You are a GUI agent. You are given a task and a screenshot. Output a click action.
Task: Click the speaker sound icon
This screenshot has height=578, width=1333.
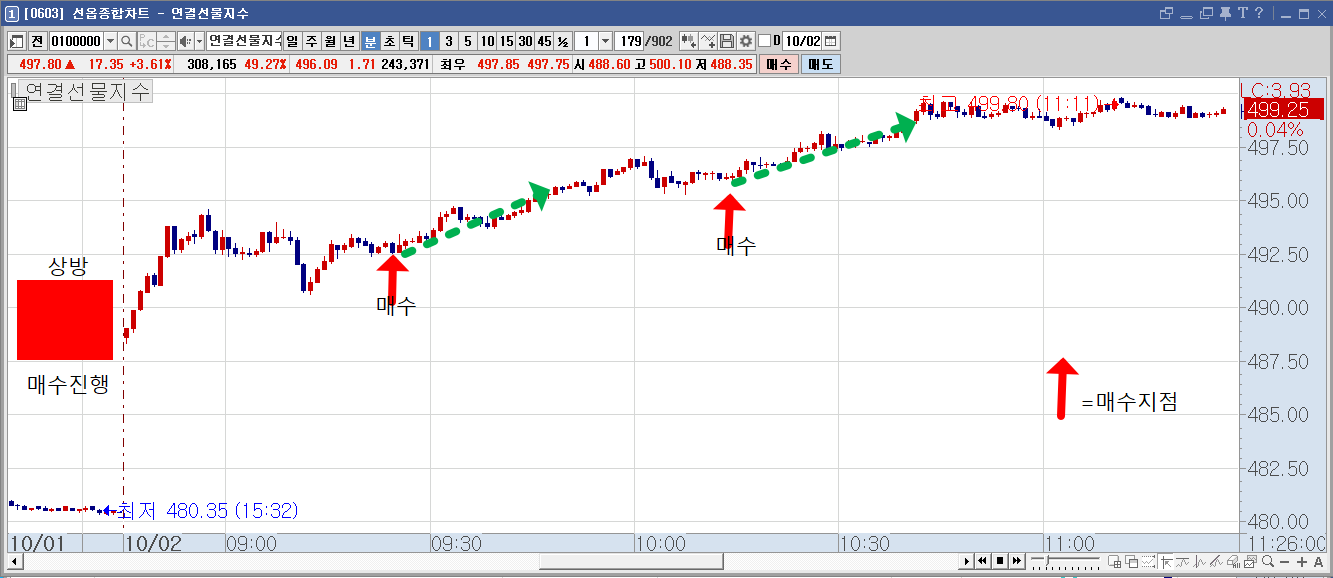[186, 41]
